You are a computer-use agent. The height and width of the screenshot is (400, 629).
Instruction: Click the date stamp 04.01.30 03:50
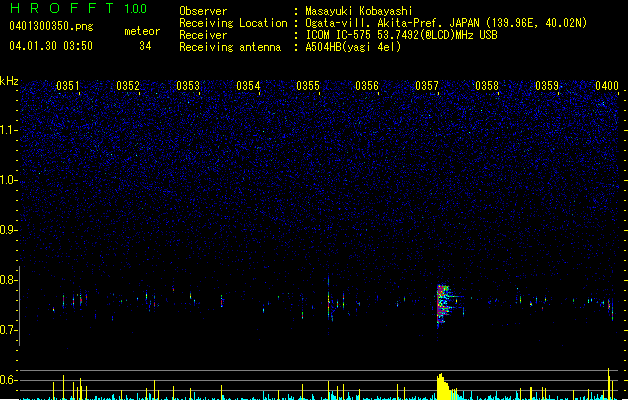[51, 46]
